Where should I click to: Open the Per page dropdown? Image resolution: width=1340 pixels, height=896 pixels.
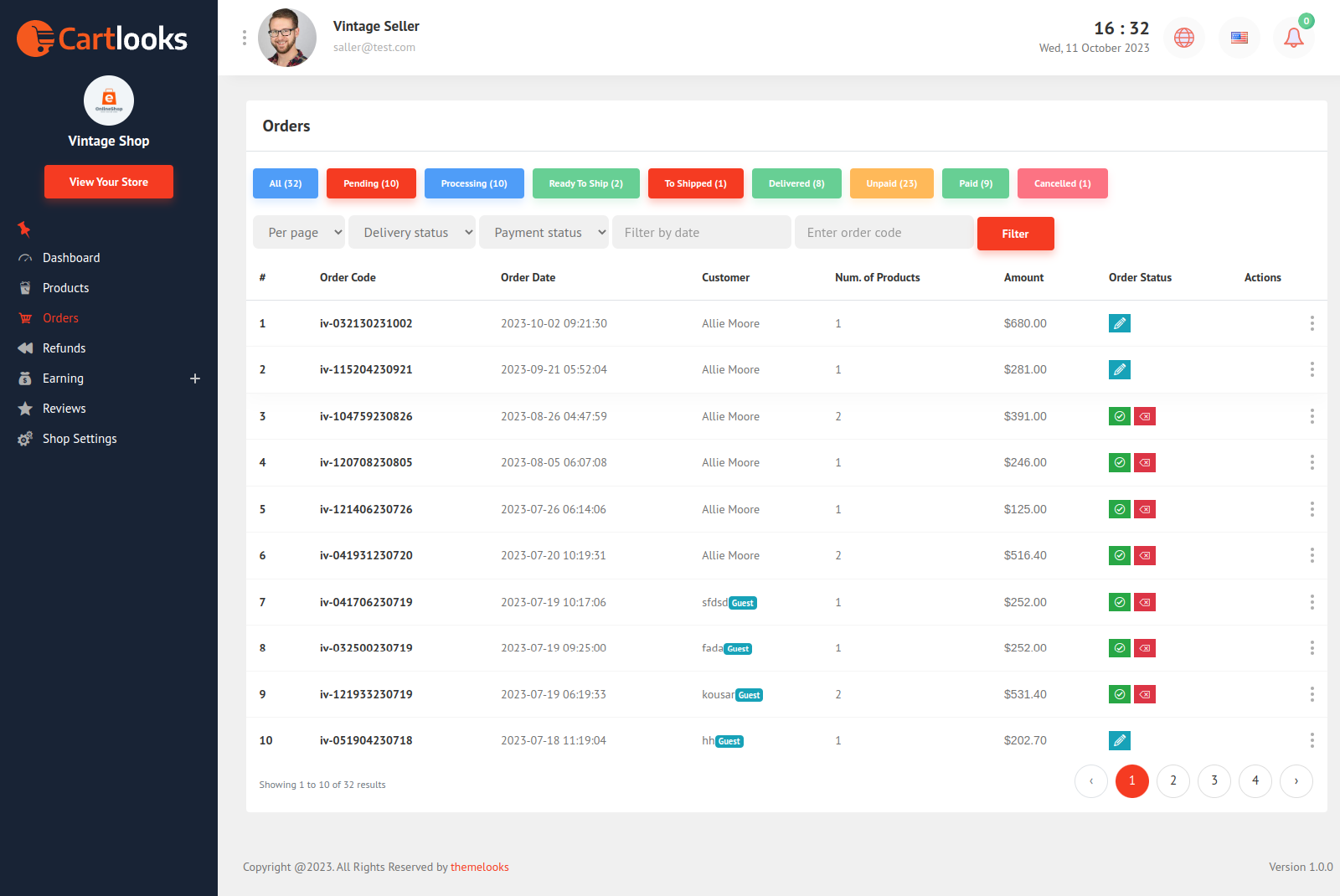pos(299,232)
